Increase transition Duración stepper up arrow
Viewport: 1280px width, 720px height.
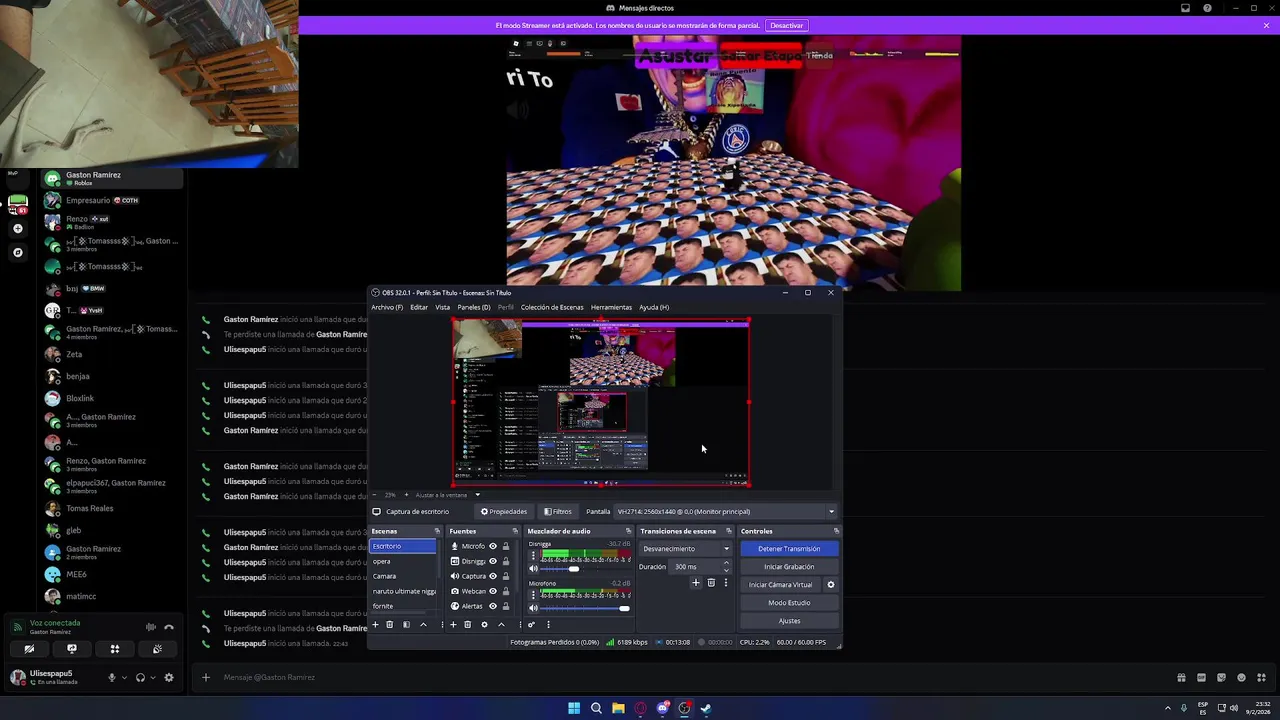726,563
